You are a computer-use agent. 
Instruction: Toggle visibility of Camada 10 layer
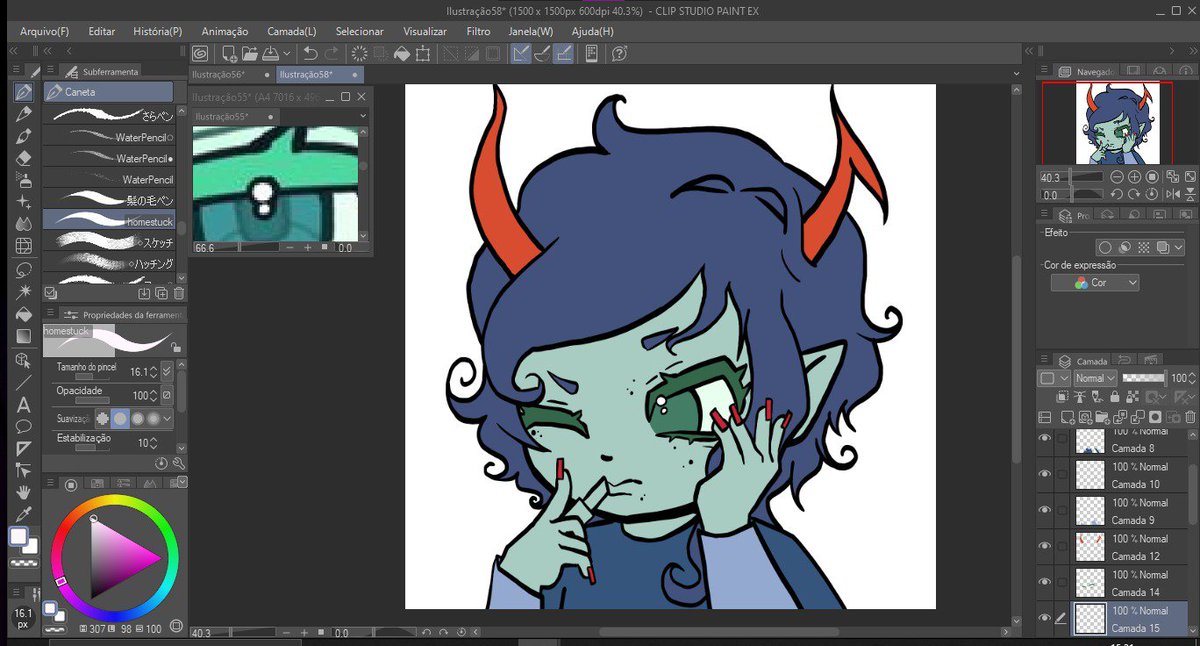(1045, 475)
